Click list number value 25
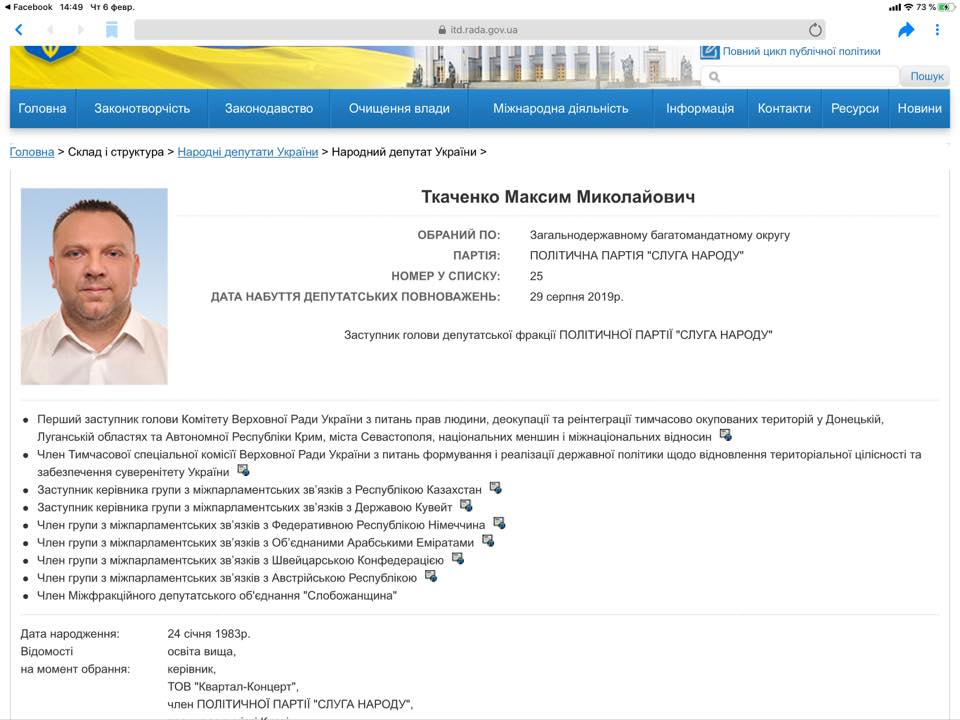This screenshot has height=720, width=960. 536,276
